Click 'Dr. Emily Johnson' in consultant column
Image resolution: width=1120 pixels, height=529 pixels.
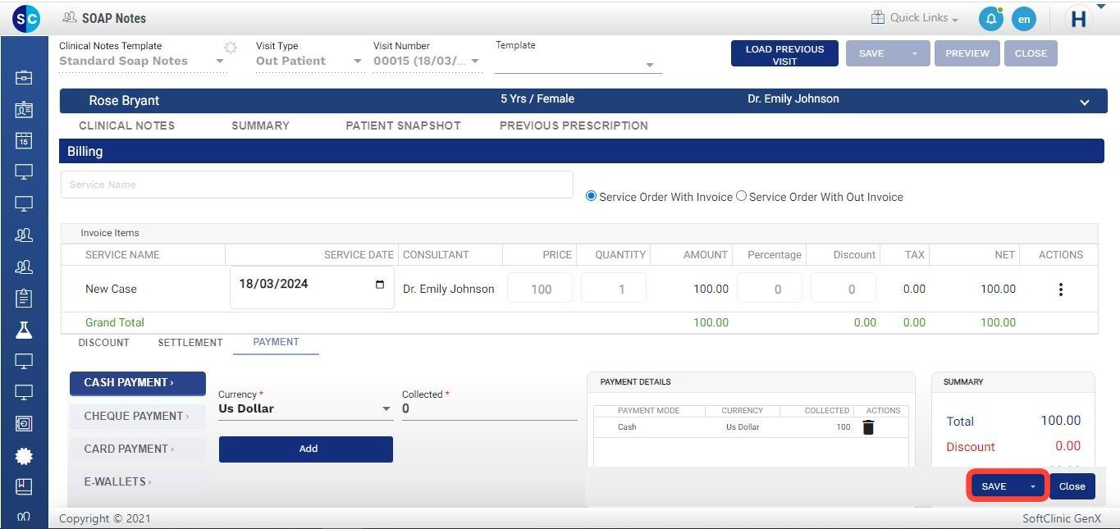tap(449, 289)
